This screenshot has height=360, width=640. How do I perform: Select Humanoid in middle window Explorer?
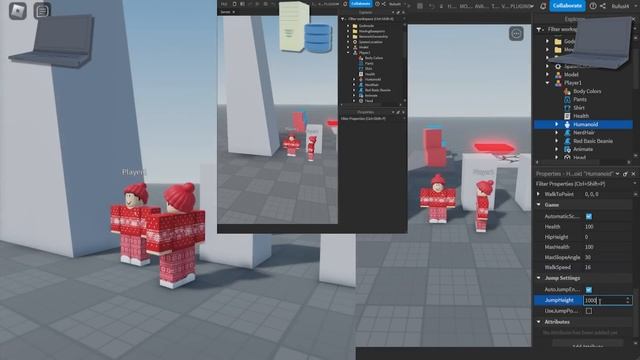coord(373,79)
